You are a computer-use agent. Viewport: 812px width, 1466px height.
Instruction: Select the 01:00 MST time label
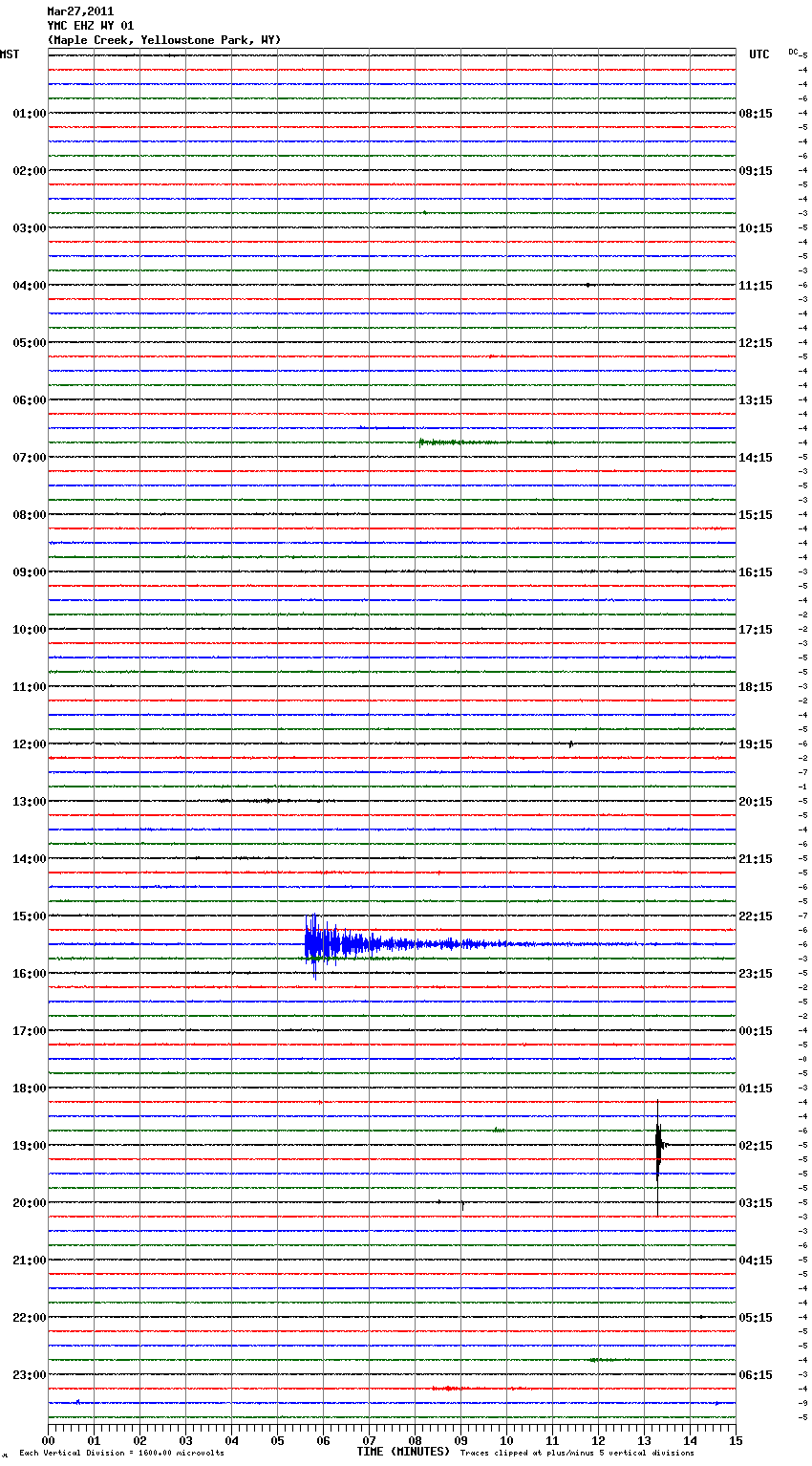30,114
